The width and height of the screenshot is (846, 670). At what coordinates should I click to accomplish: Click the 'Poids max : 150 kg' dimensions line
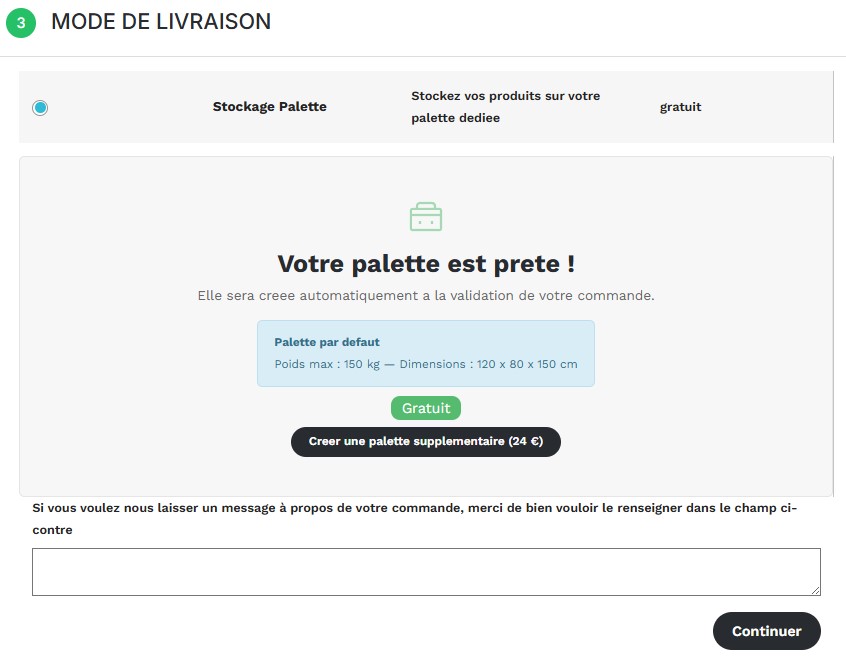click(426, 364)
